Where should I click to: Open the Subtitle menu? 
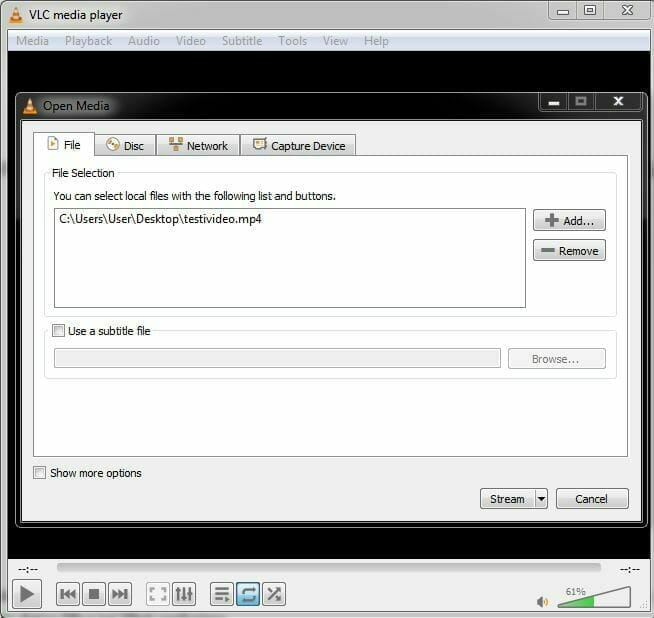(x=242, y=41)
